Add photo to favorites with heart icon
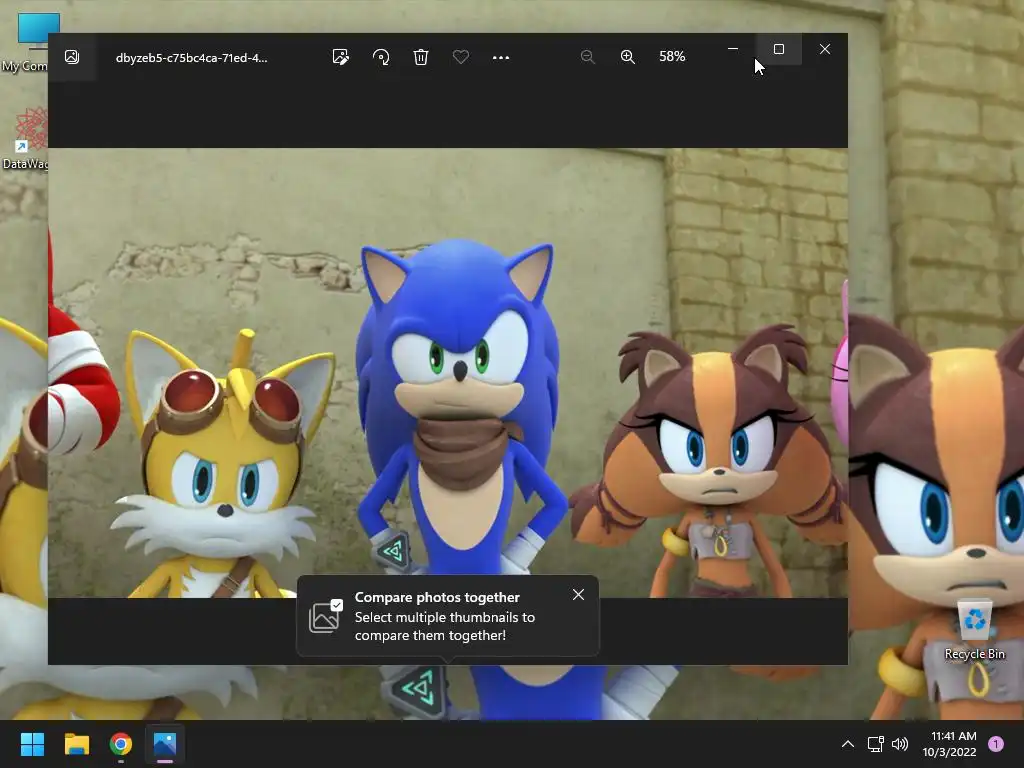Image resolution: width=1024 pixels, height=768 pixels. point(460,57)
